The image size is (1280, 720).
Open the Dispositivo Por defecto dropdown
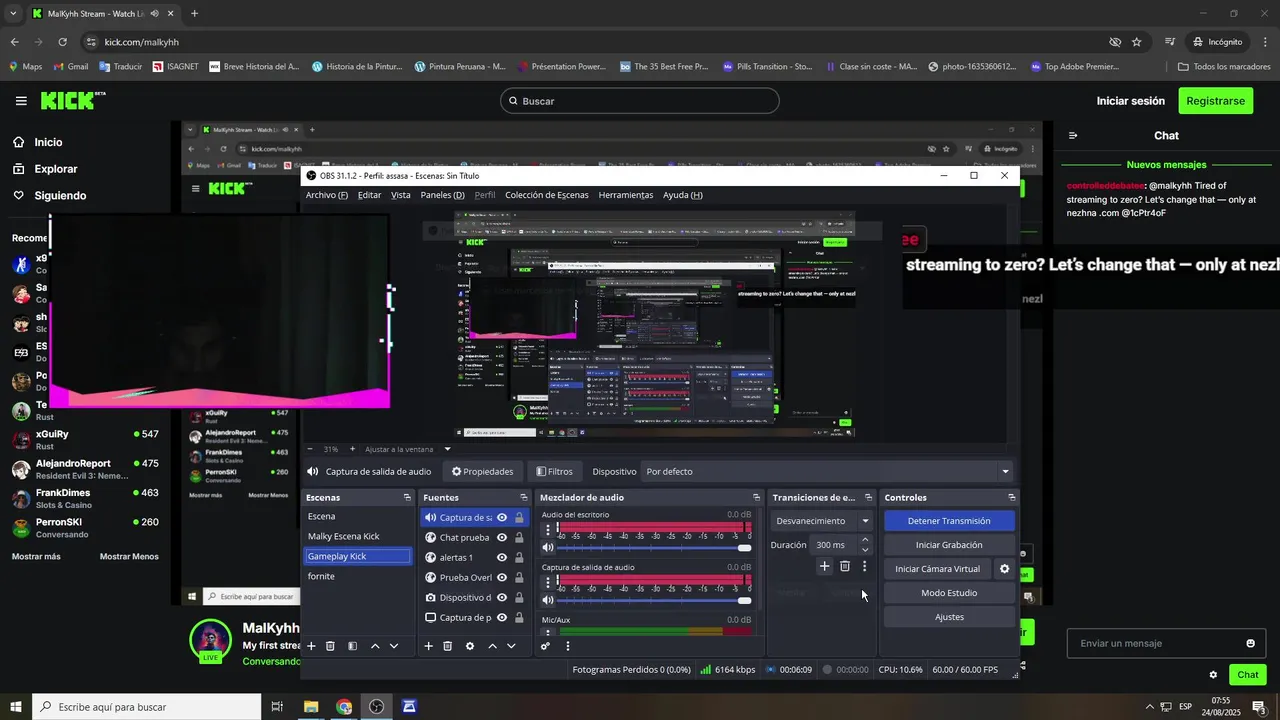827,471
